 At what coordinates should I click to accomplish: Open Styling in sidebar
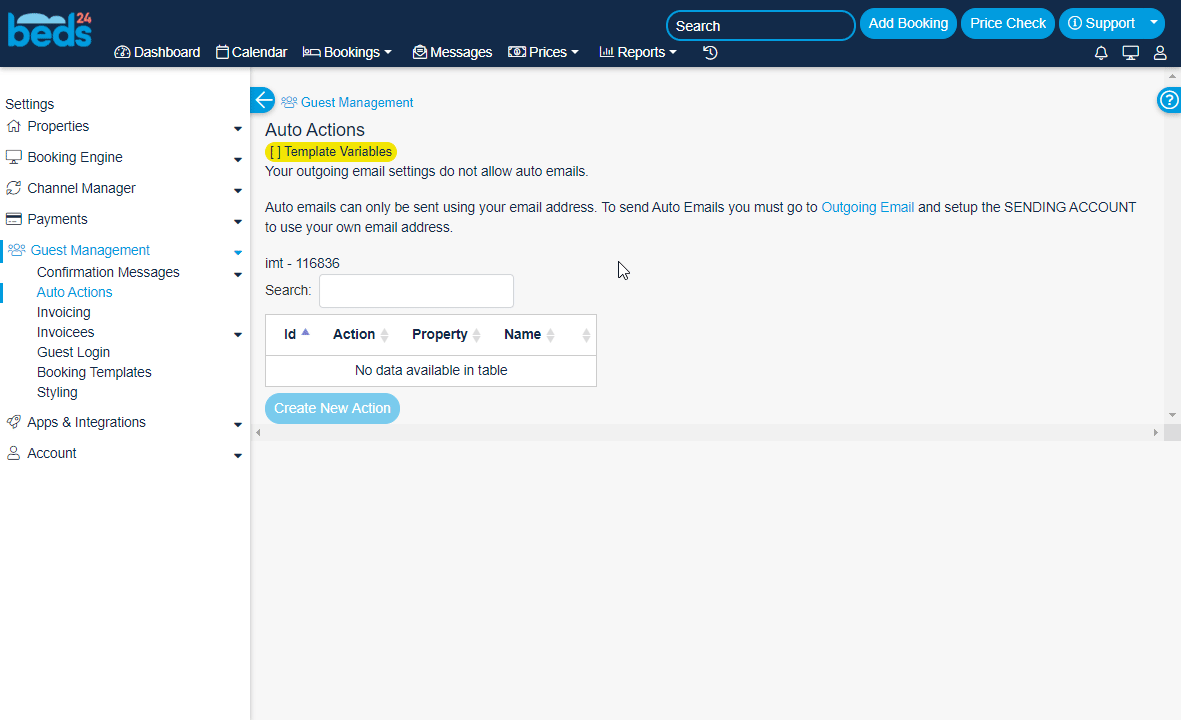pos(57,392)
